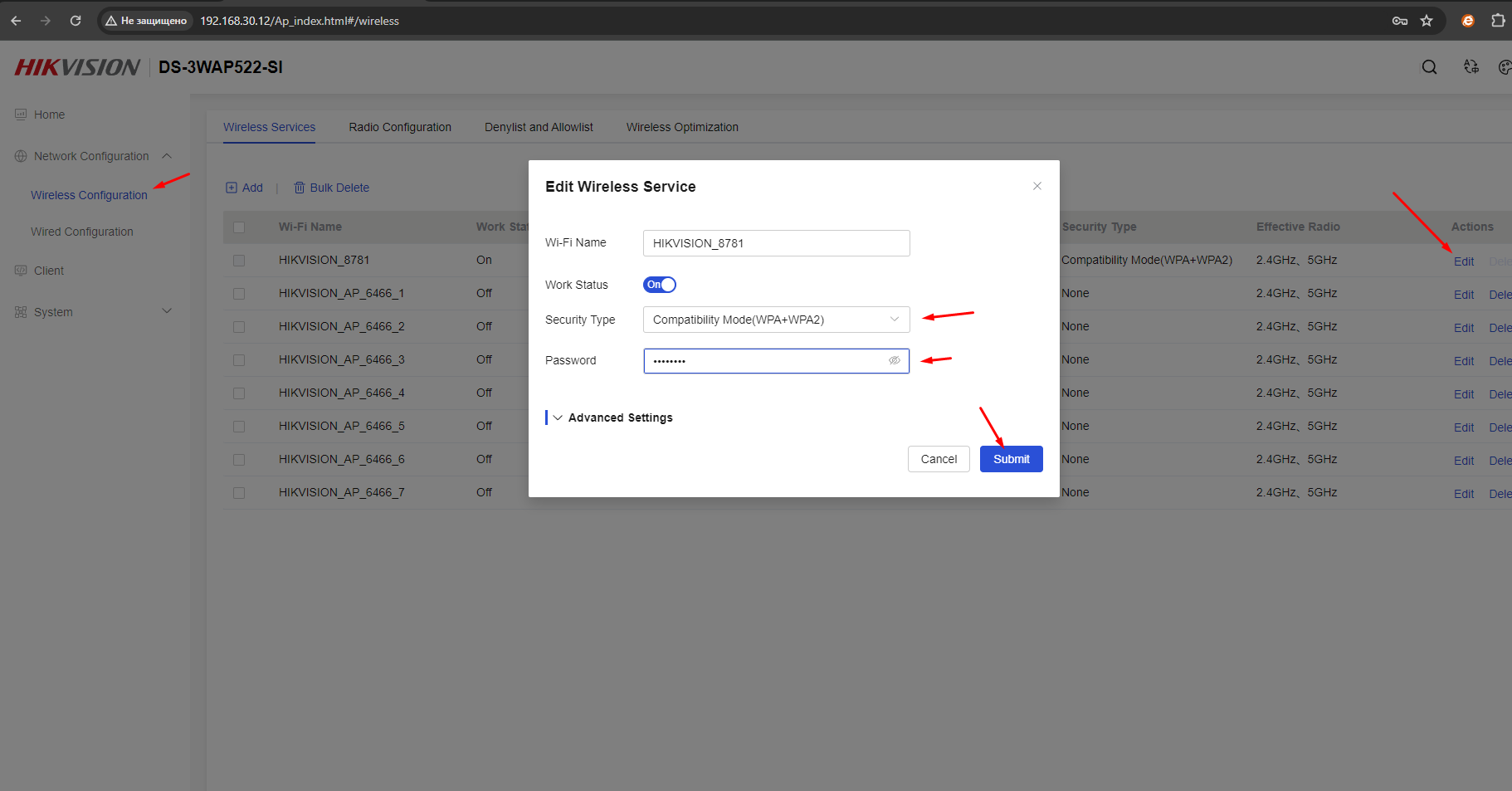This screenshot has width=1512, height=791.
Task: Close the Edit Wireless Service dialog
Action: point(1036,186)
